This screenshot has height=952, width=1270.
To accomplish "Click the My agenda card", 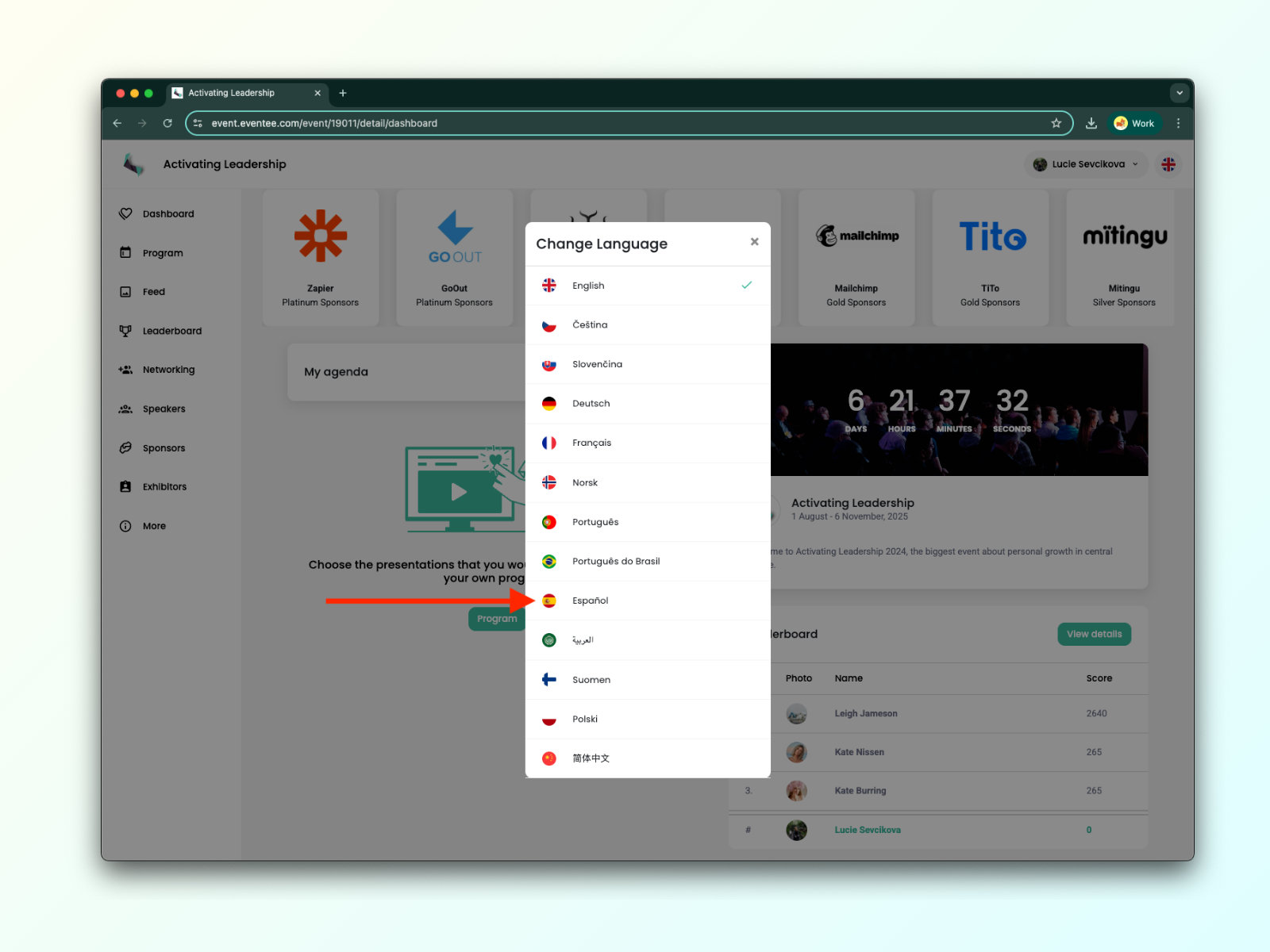I will 406,372.
